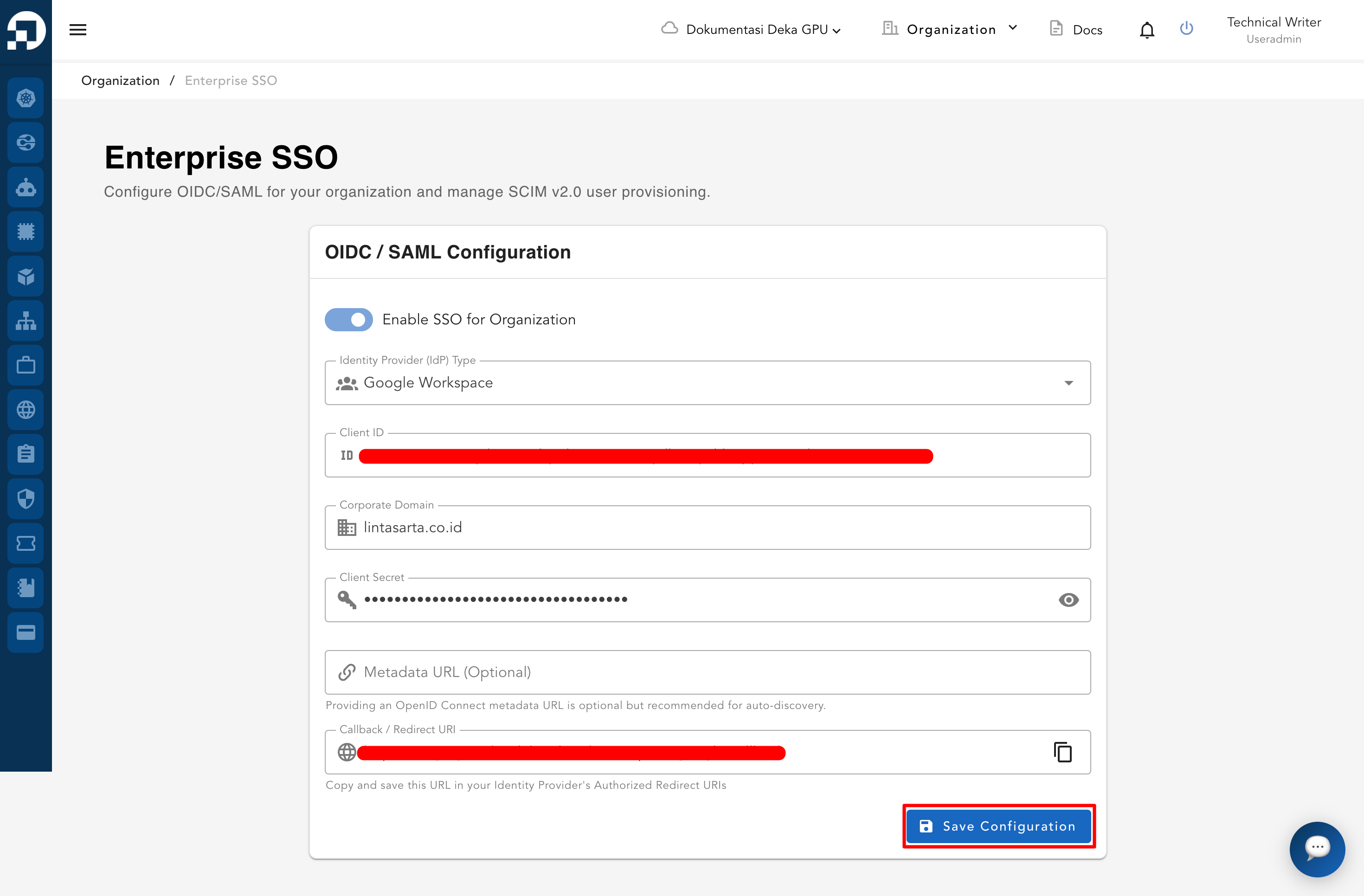Open the billing card sidebar icon
The width and height of the screenshot is (1364, 896).
tap(26, 632)
